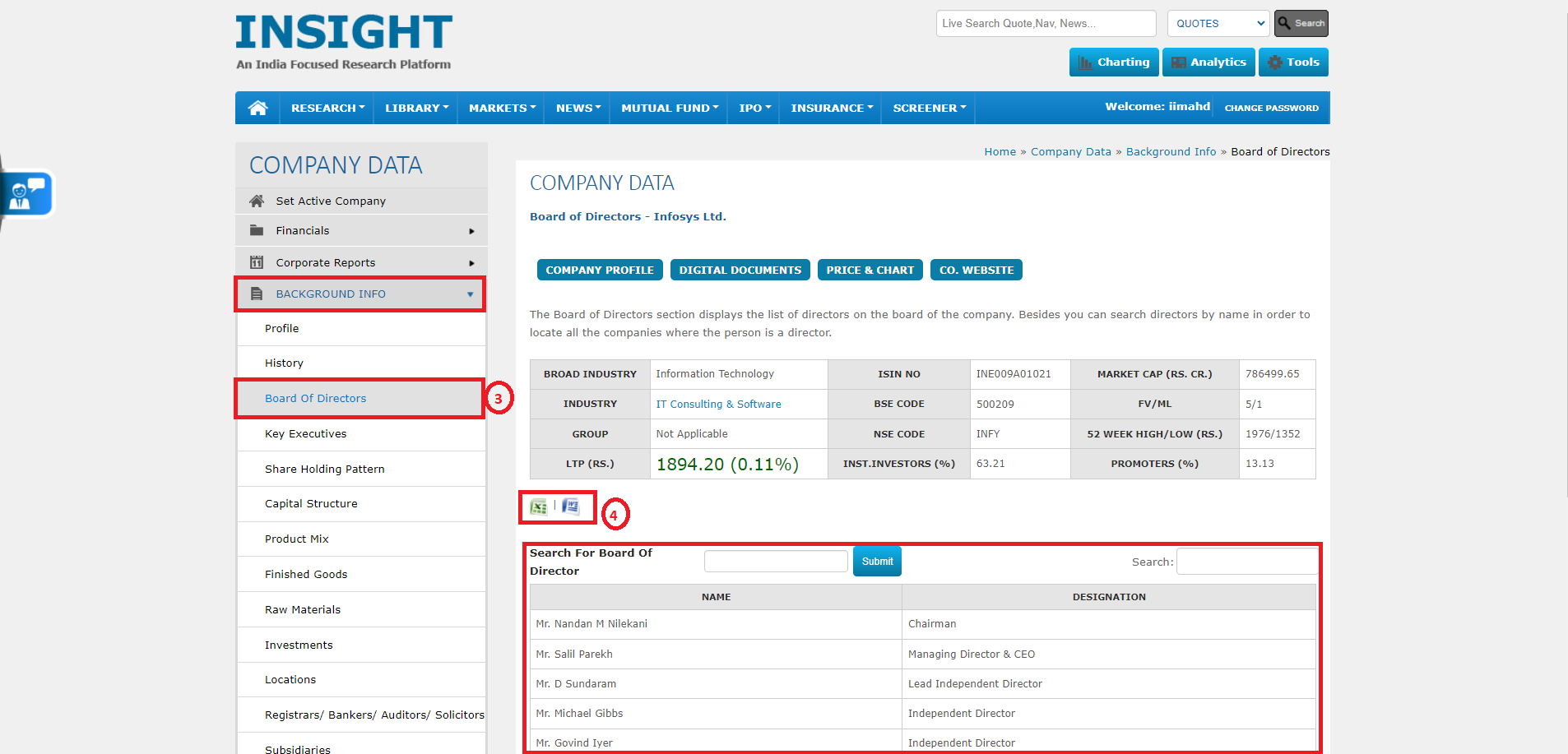
Task: Expand Corporate Reports submenu arrow
Action: click(471, 263)
